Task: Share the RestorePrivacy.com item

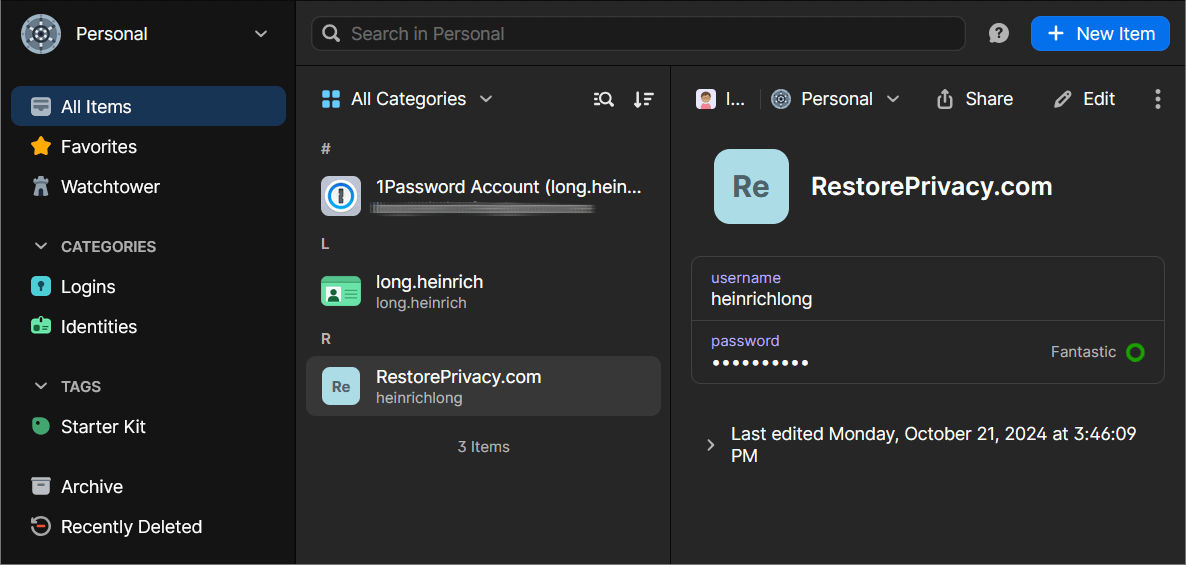Action: click(x=974, y=99)
